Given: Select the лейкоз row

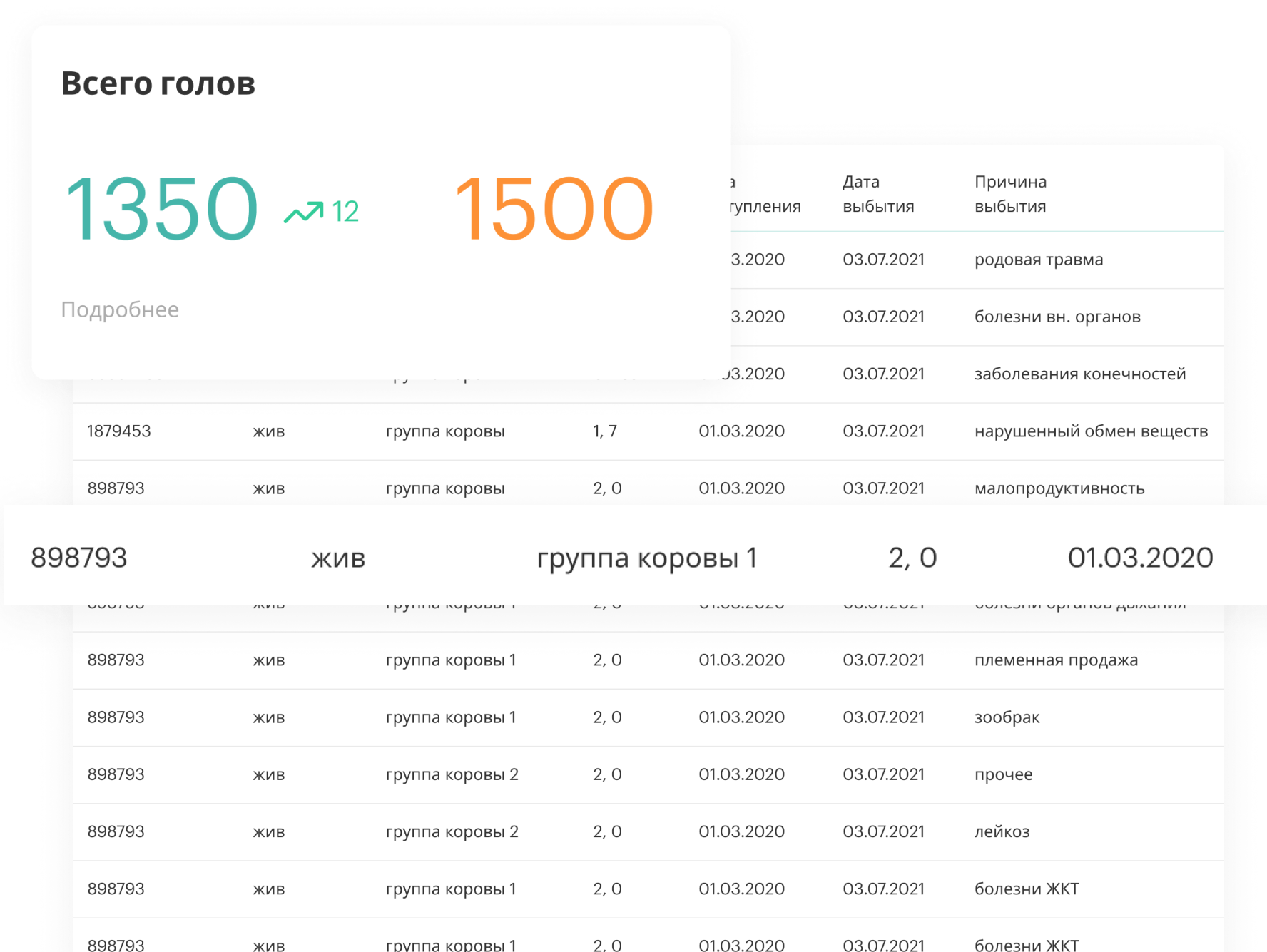Looking at the screenshot, I should point(1002,831).
